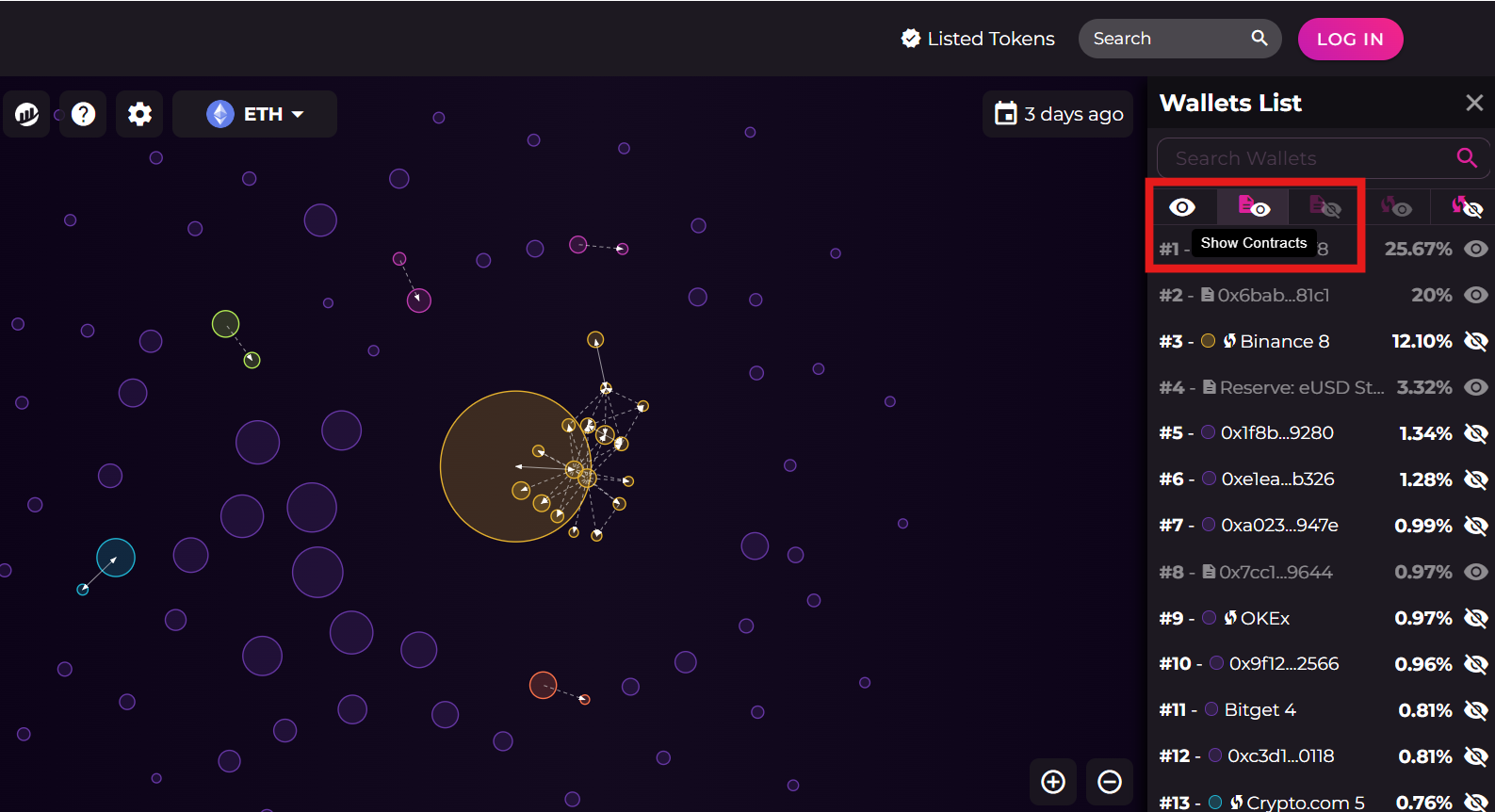Viewport: 1495px width, 812px height.
Task: Click the Show Exchanges icon
Action: point(1395,206)
